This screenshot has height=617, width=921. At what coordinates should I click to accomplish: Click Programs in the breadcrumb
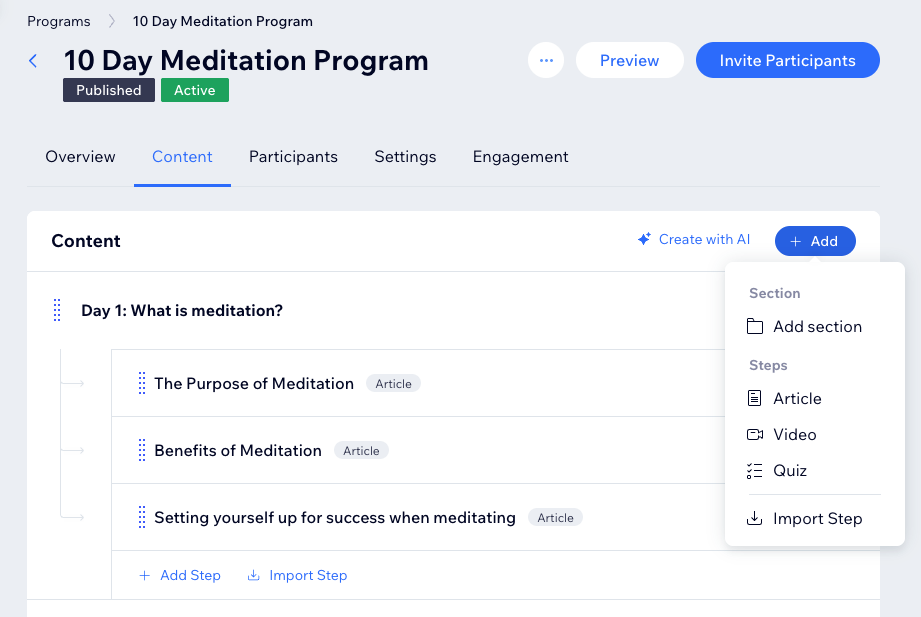58,21
